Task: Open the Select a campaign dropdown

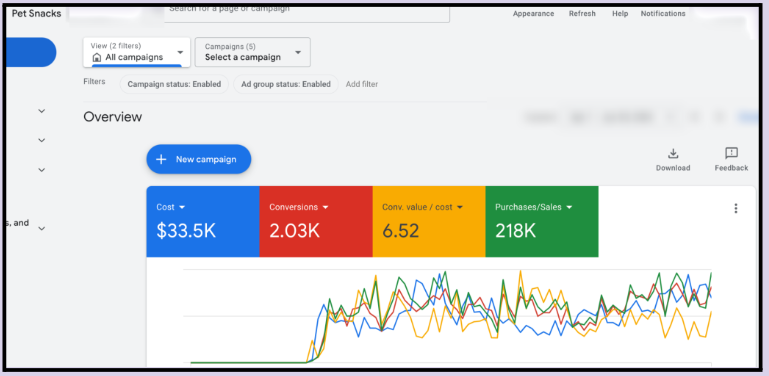Action: 253,52
